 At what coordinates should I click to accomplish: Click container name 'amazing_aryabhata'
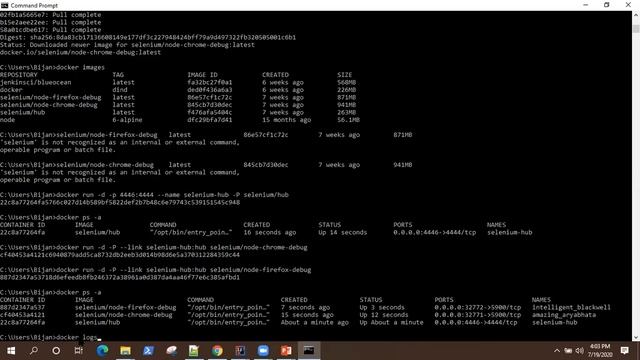point(564,315)
